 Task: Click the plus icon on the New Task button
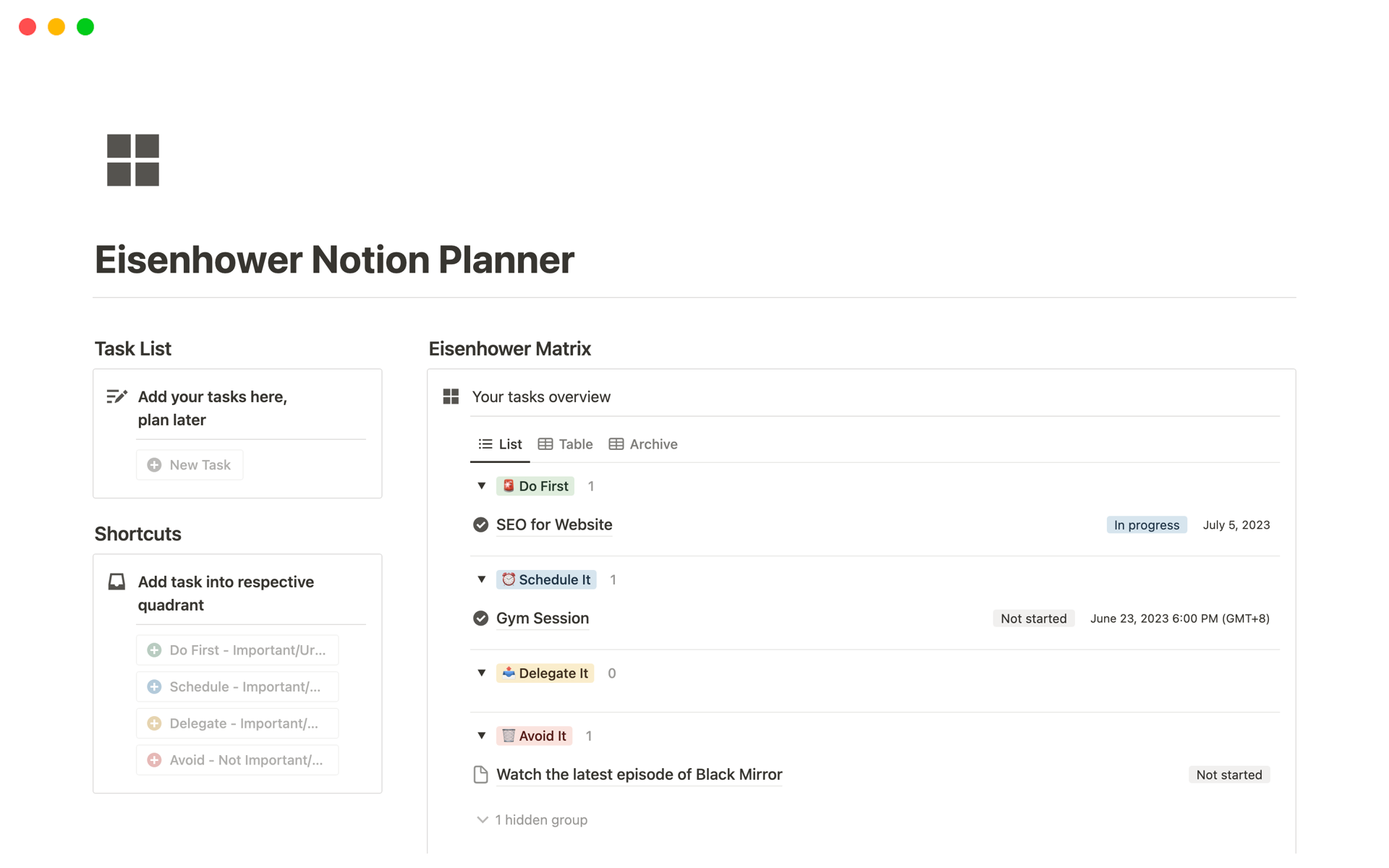click(x=154, y=464)
